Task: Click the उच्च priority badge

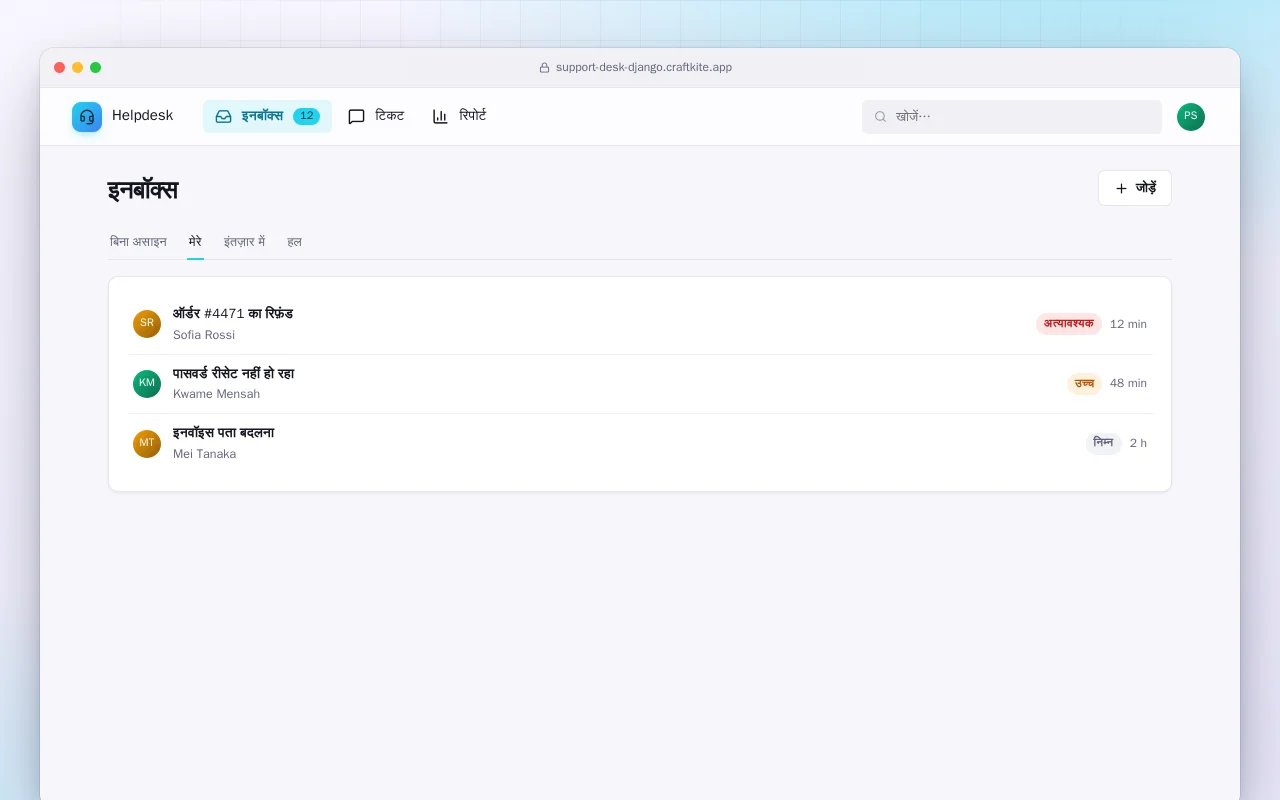Action: [1084, 384]
